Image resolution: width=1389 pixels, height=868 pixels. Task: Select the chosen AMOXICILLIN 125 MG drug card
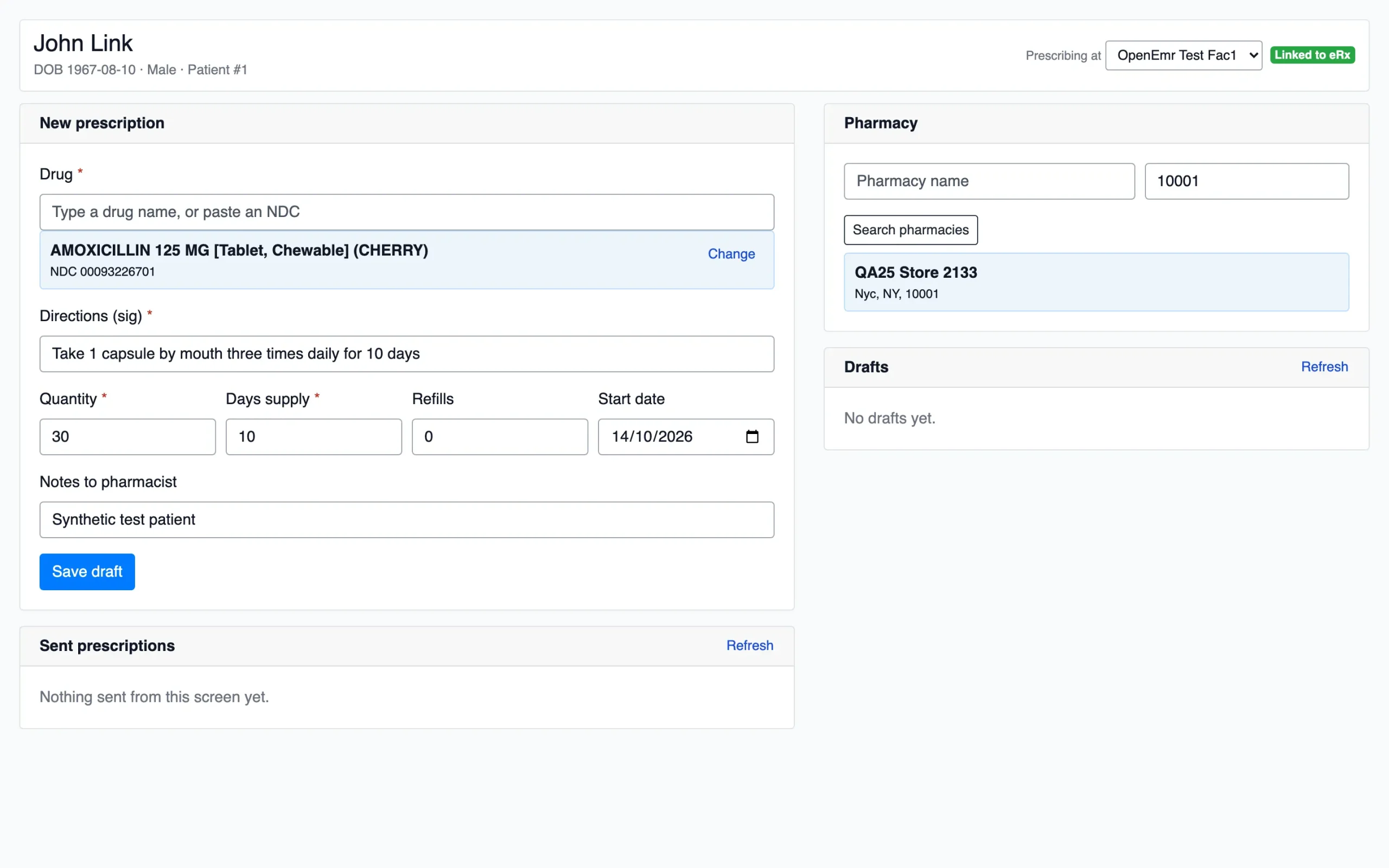406,260
